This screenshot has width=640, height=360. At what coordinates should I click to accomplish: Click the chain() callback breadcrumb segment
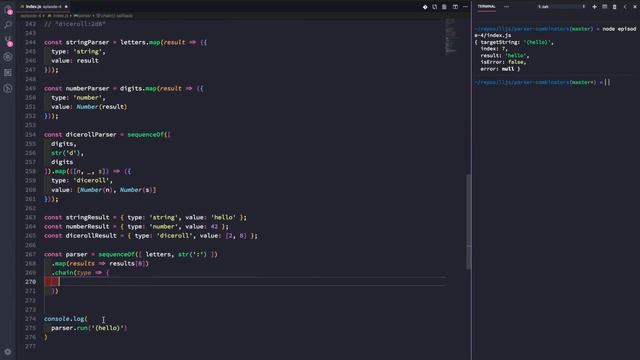[115, 16]
